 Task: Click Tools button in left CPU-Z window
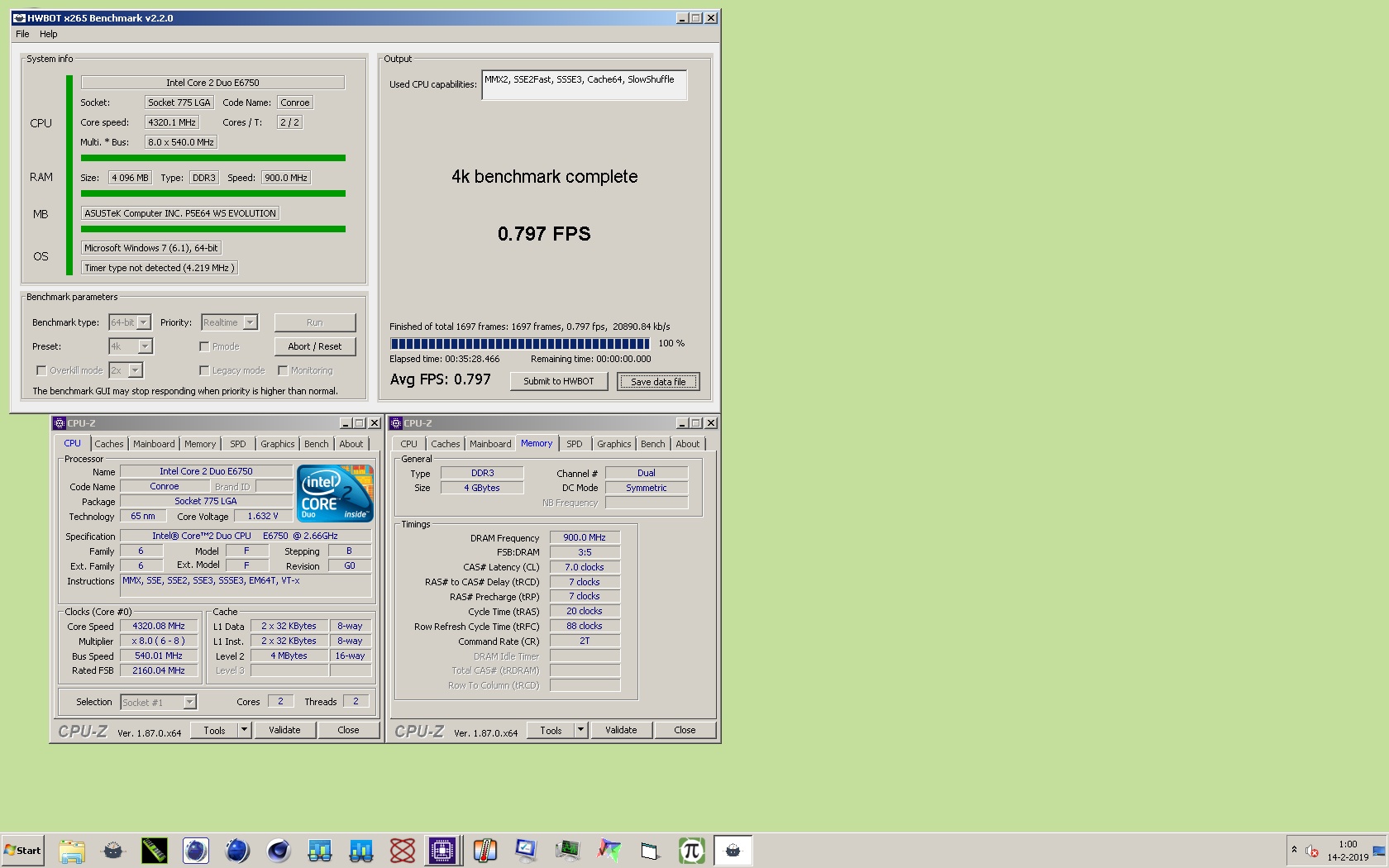pos(214,730)
